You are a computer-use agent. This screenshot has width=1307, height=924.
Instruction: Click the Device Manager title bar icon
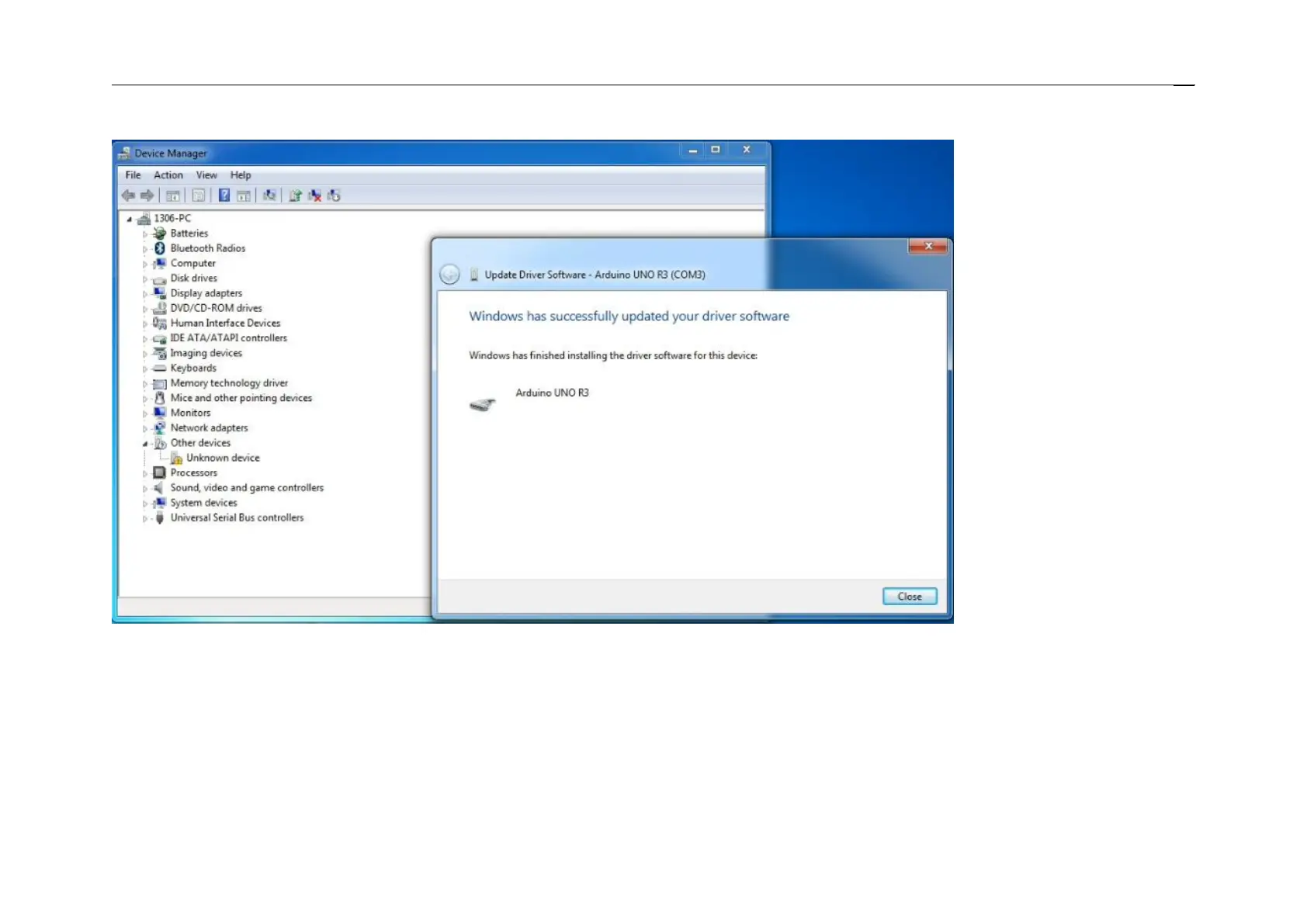[x=124, y=153]
